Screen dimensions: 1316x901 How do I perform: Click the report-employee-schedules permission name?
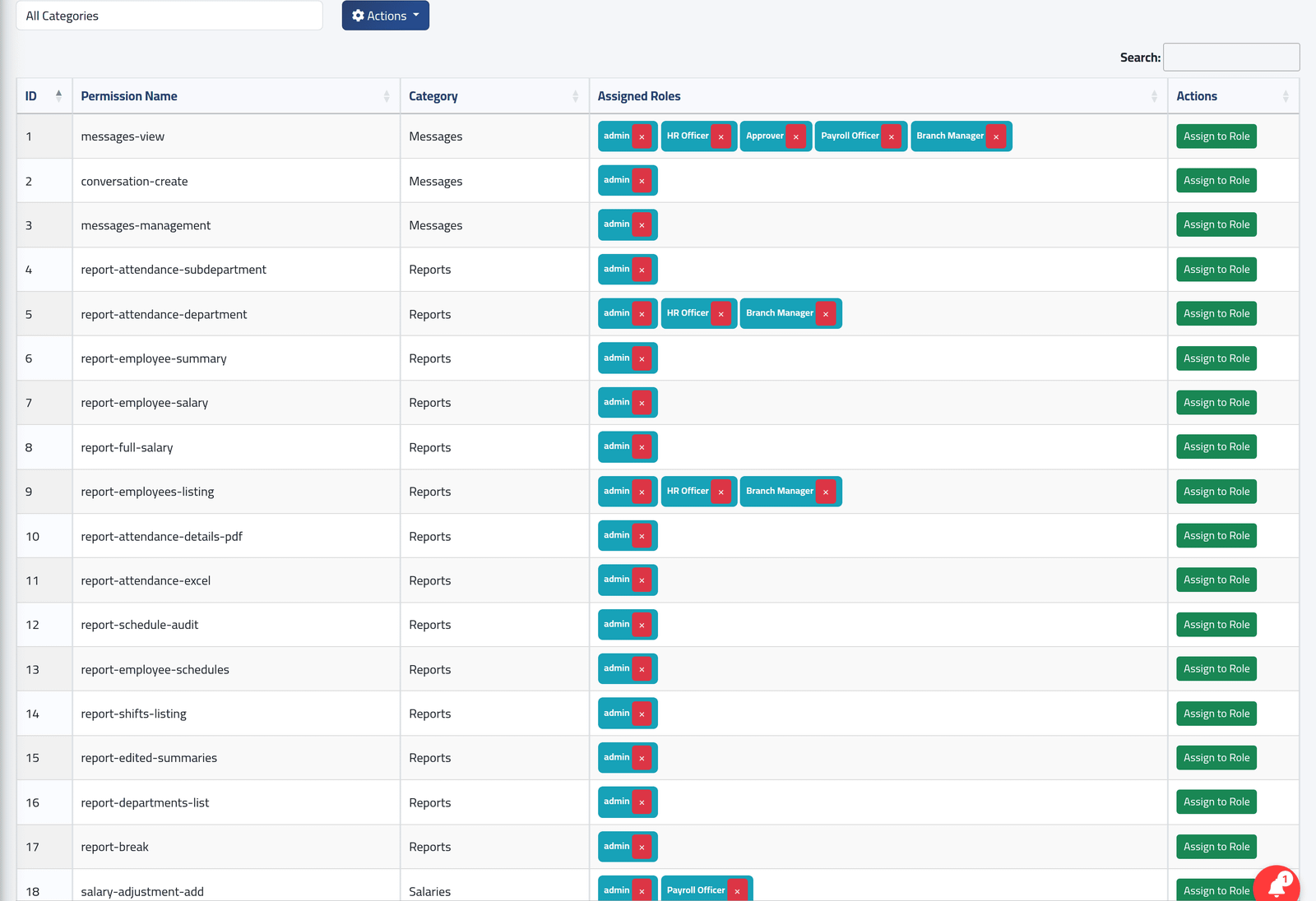click(x=155, y=669)
